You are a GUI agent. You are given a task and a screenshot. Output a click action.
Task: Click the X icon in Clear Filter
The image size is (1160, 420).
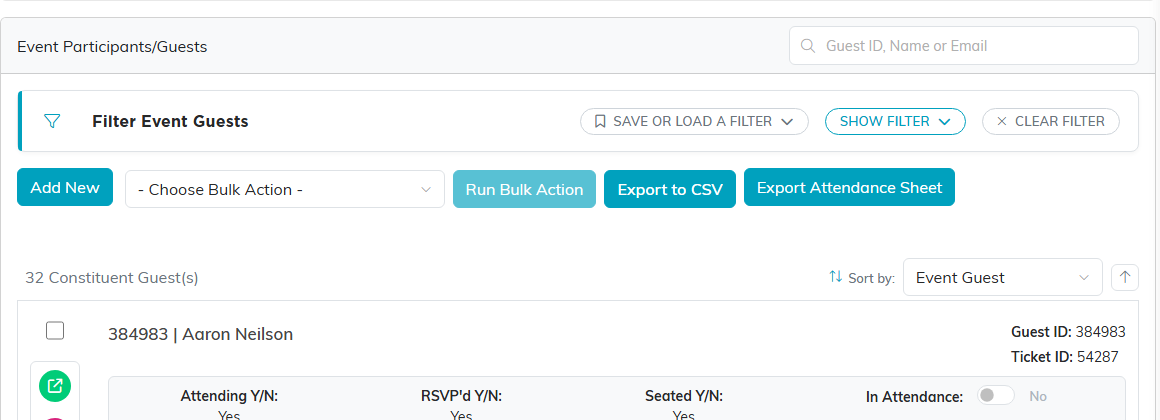click(1002, 121)
